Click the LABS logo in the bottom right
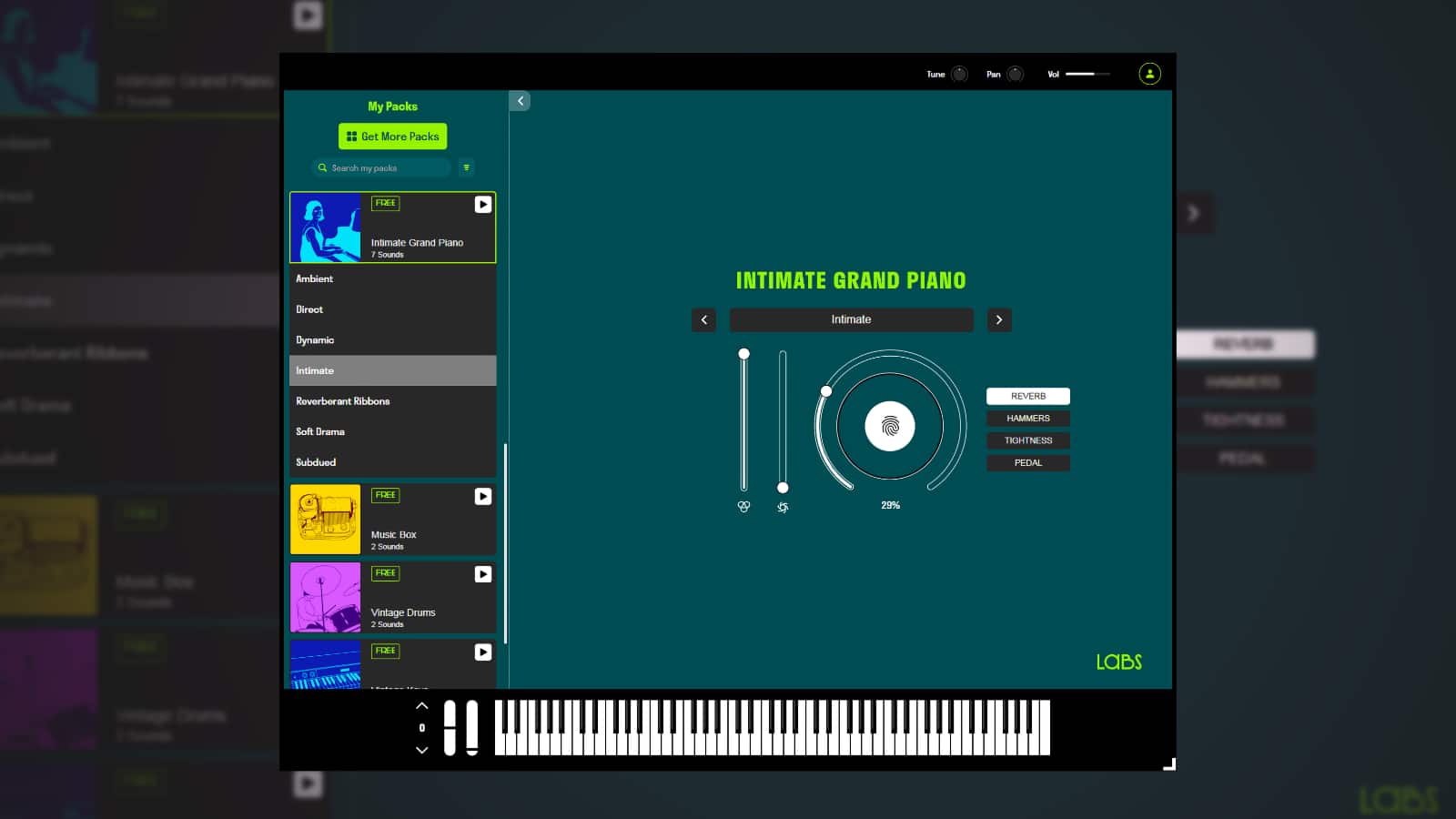Image resolution: width=1456 pixels, height=819 pixels. 1118,663
